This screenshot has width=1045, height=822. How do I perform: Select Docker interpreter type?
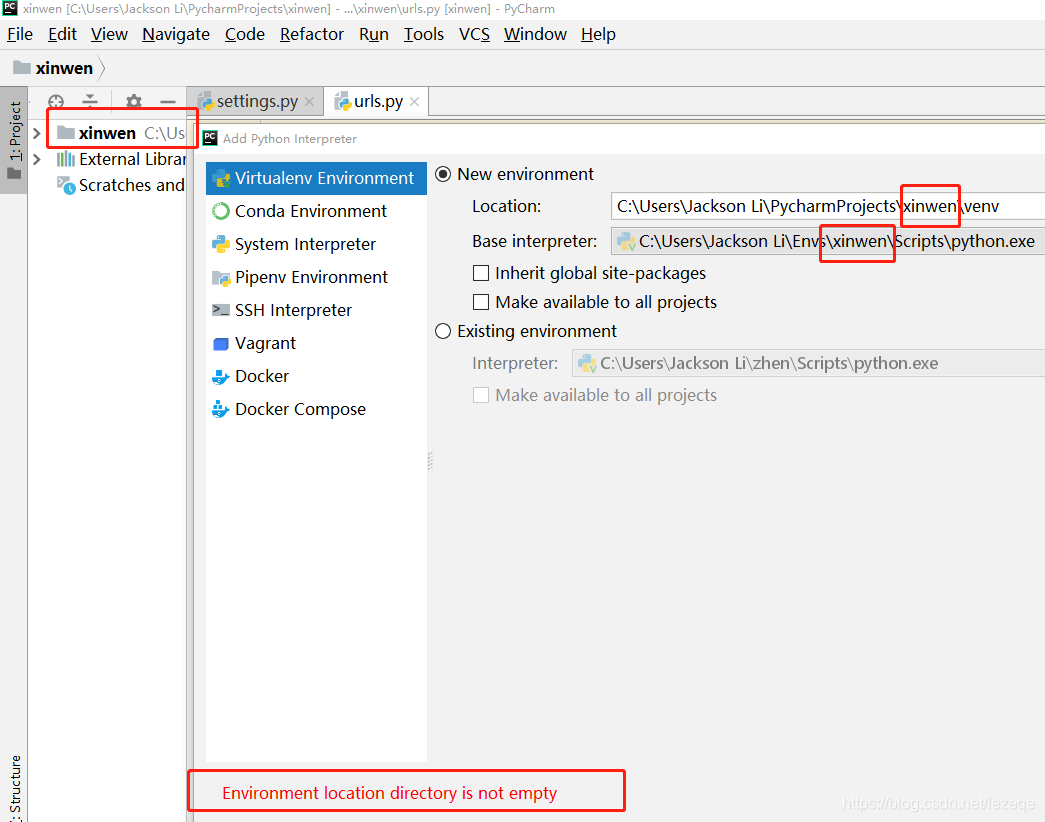tap(260, 376)
